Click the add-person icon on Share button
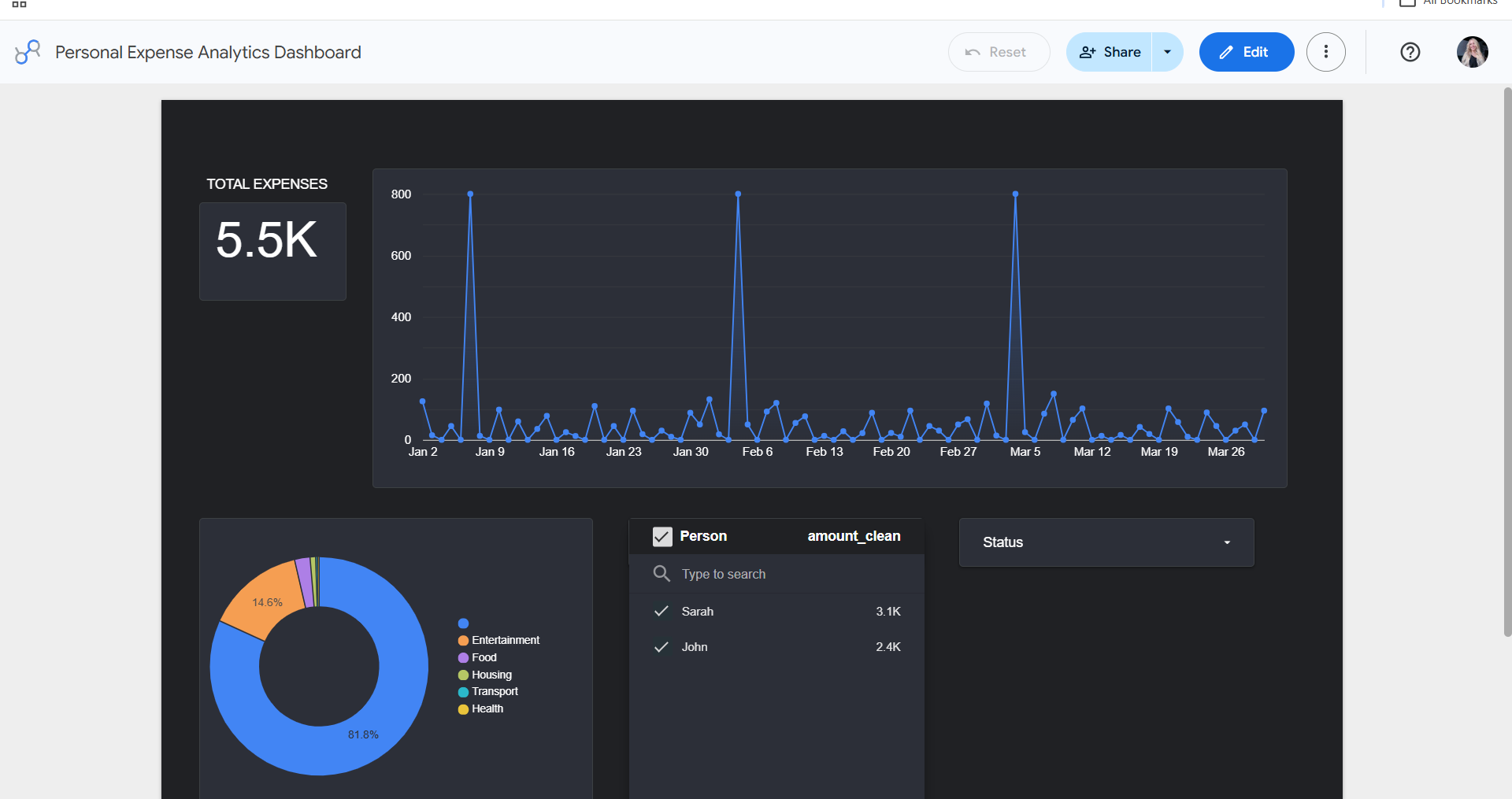Screen dimensions: 1512x799 coord(1088,52)
